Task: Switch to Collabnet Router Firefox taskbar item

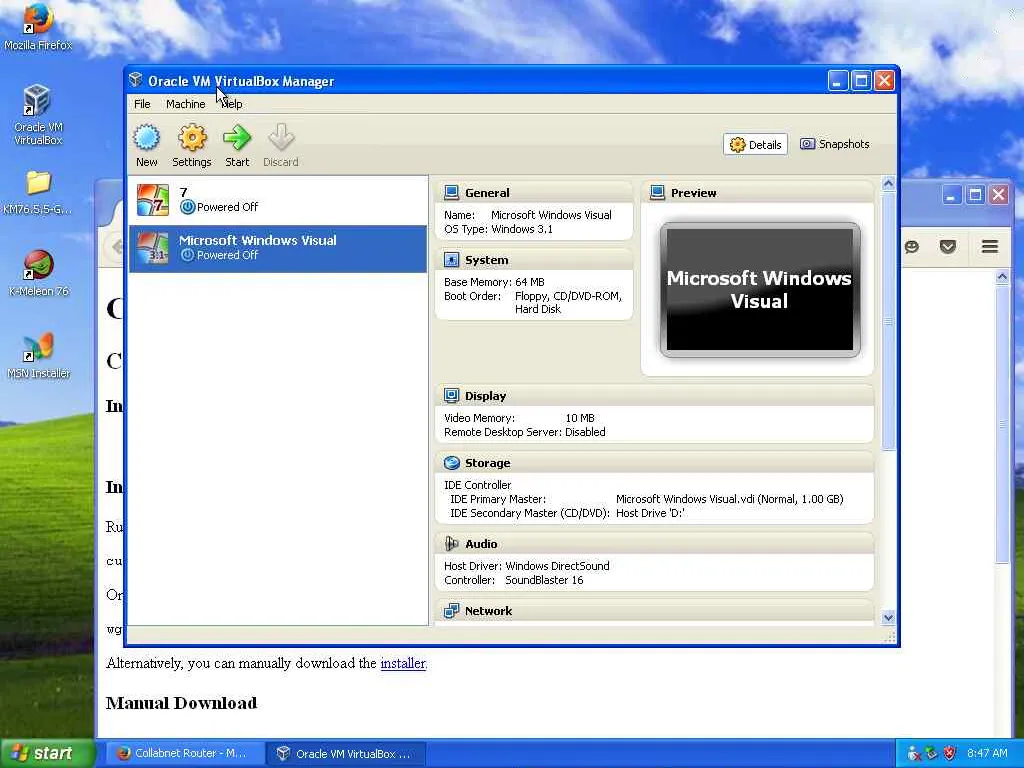Action: [185, 754]
